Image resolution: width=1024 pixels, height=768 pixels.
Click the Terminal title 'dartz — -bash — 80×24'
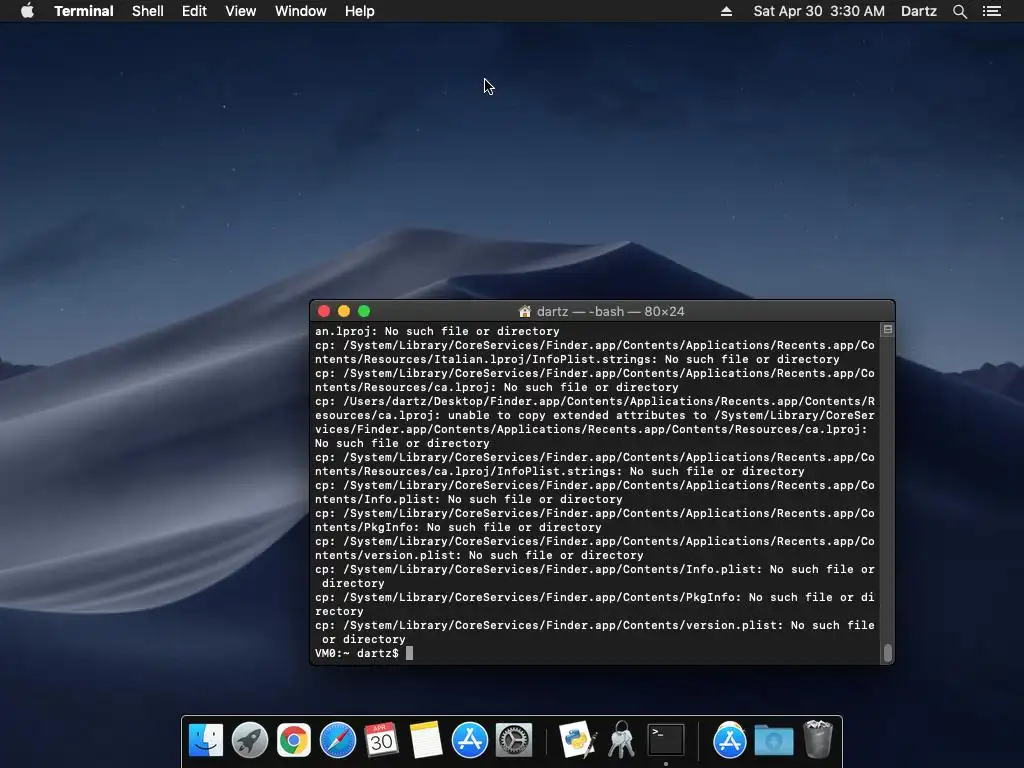611,312
